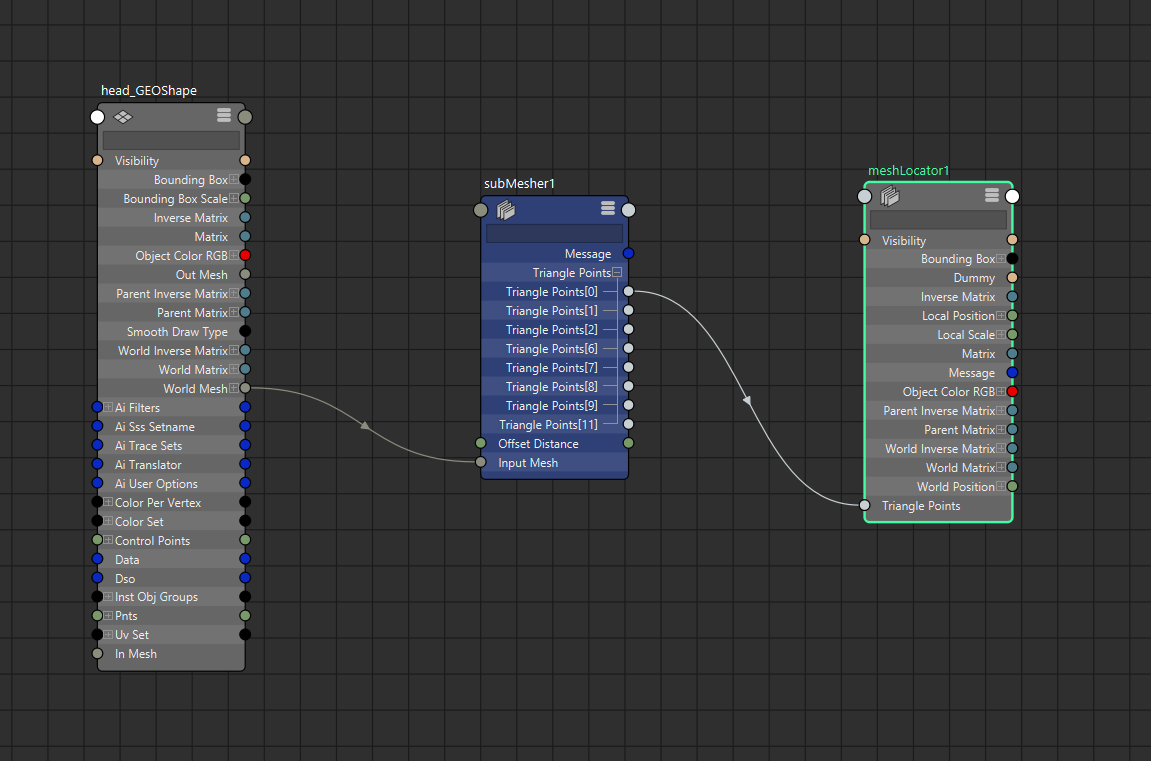Expand Ai Filters attribute on head_GEOShape
The height and width of the screenshot is (761, 1151).
tap(109, 407)
